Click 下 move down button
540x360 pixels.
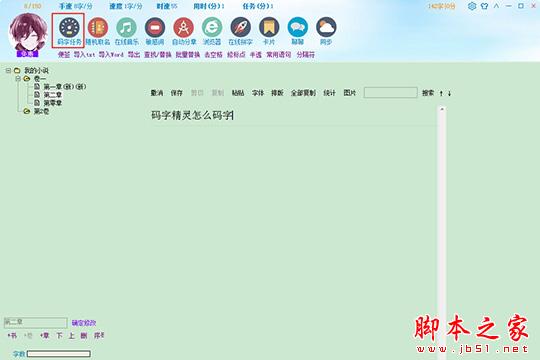point(59,335)
